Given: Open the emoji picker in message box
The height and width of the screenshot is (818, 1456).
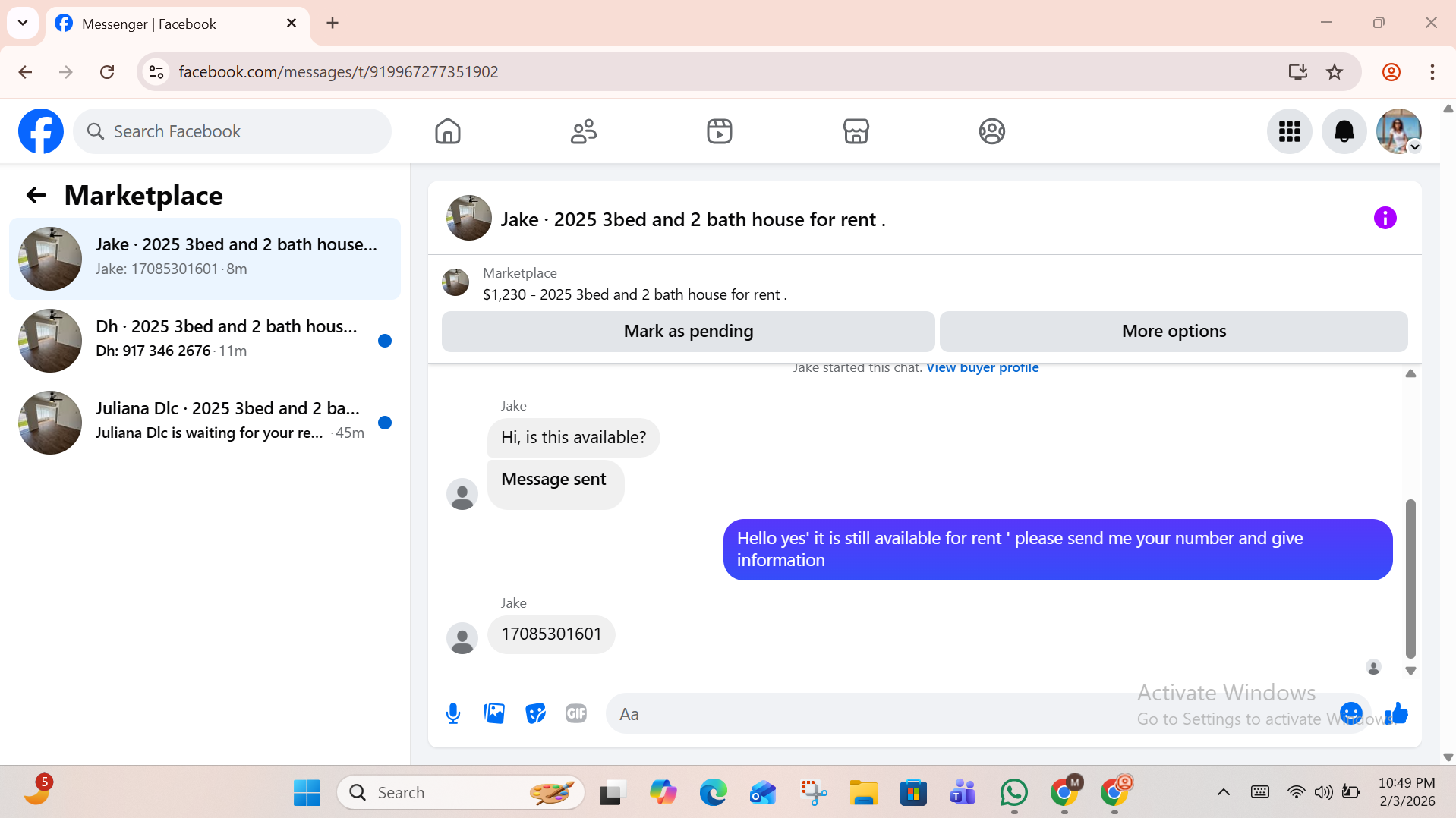Looking at the screenshot, I should tap(1351, 713).
